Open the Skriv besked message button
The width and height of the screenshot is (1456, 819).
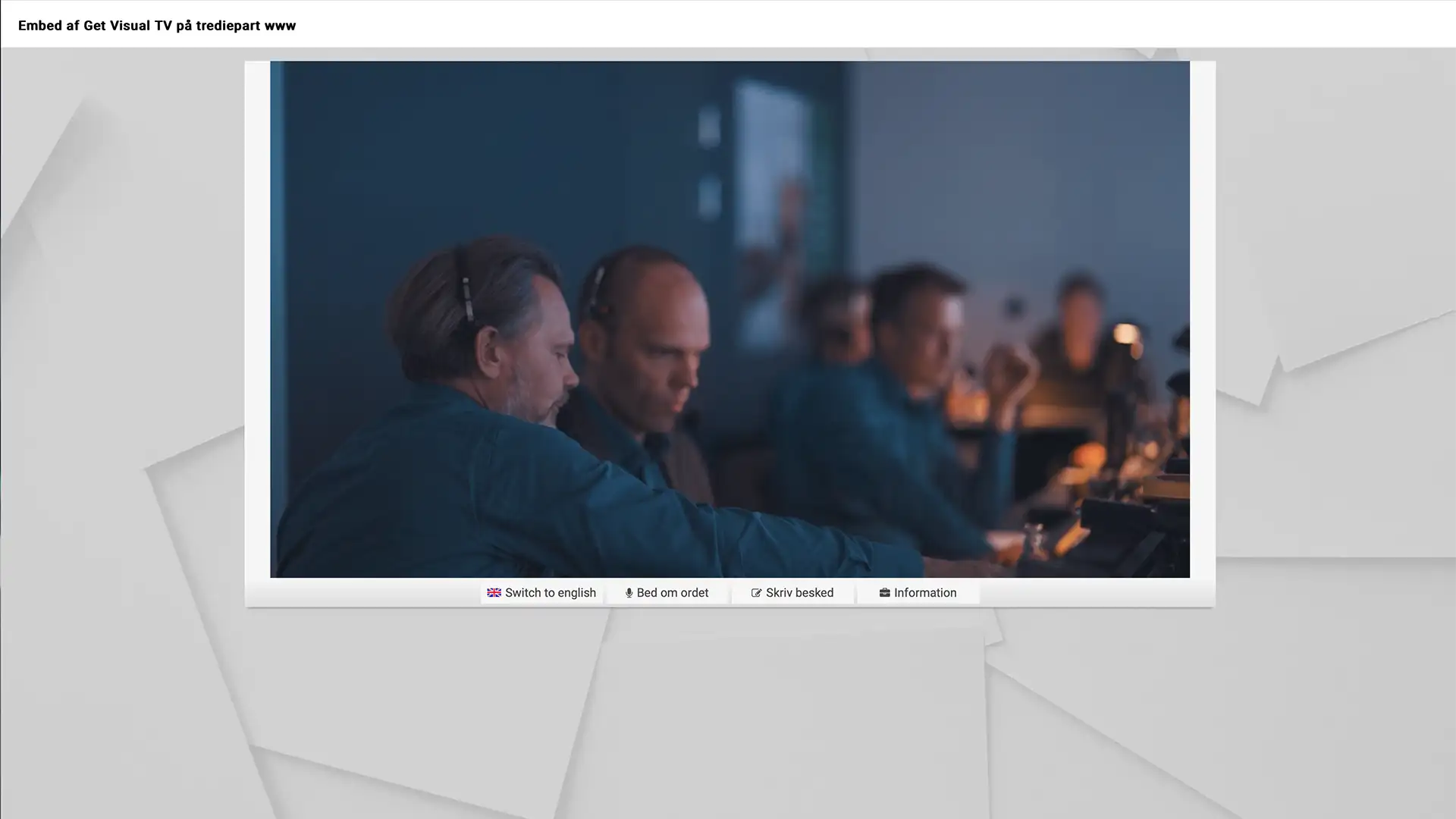[792, 593]
